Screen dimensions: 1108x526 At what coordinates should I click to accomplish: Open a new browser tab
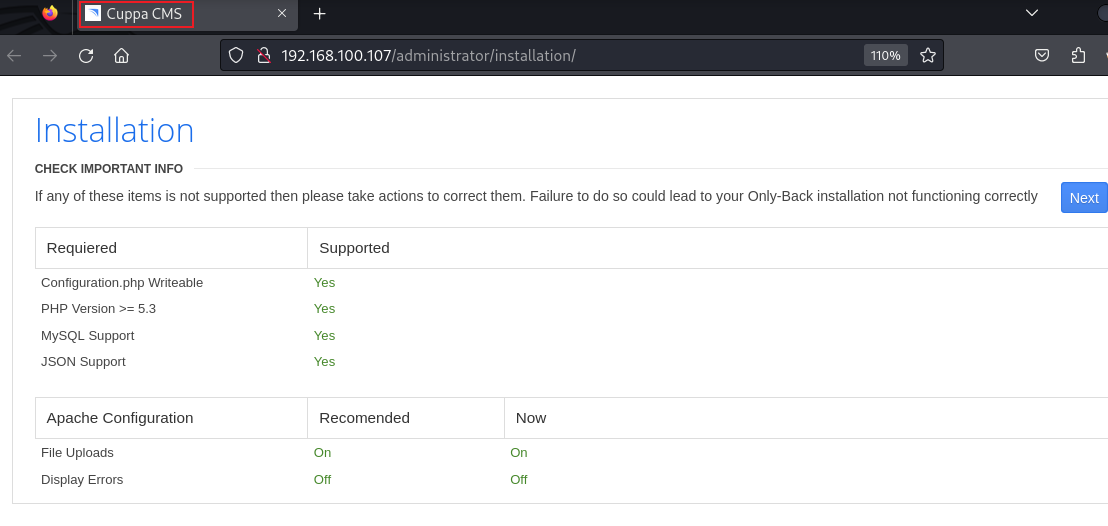click(320, 14)
